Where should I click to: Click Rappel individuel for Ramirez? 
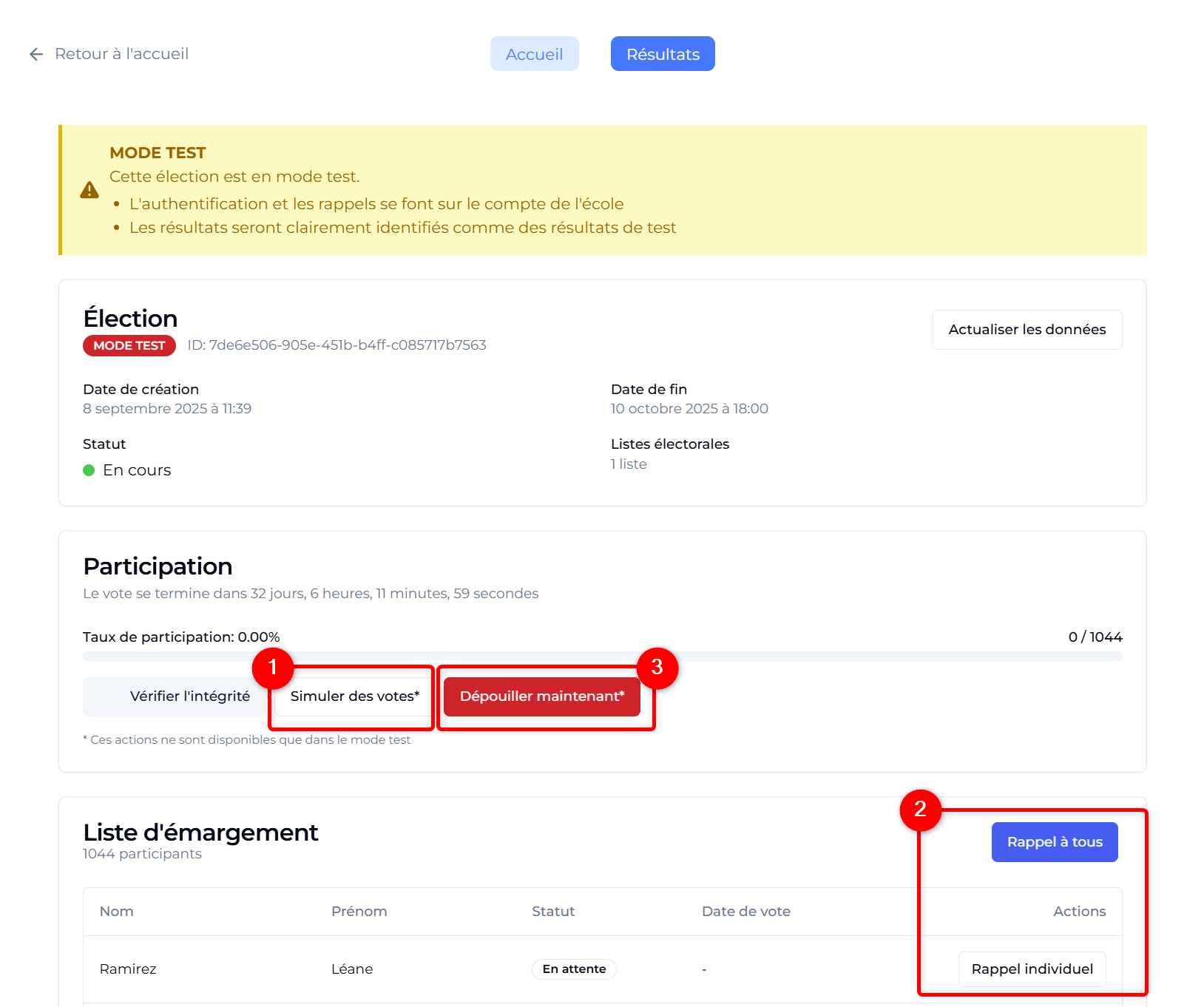point(1032,969)
